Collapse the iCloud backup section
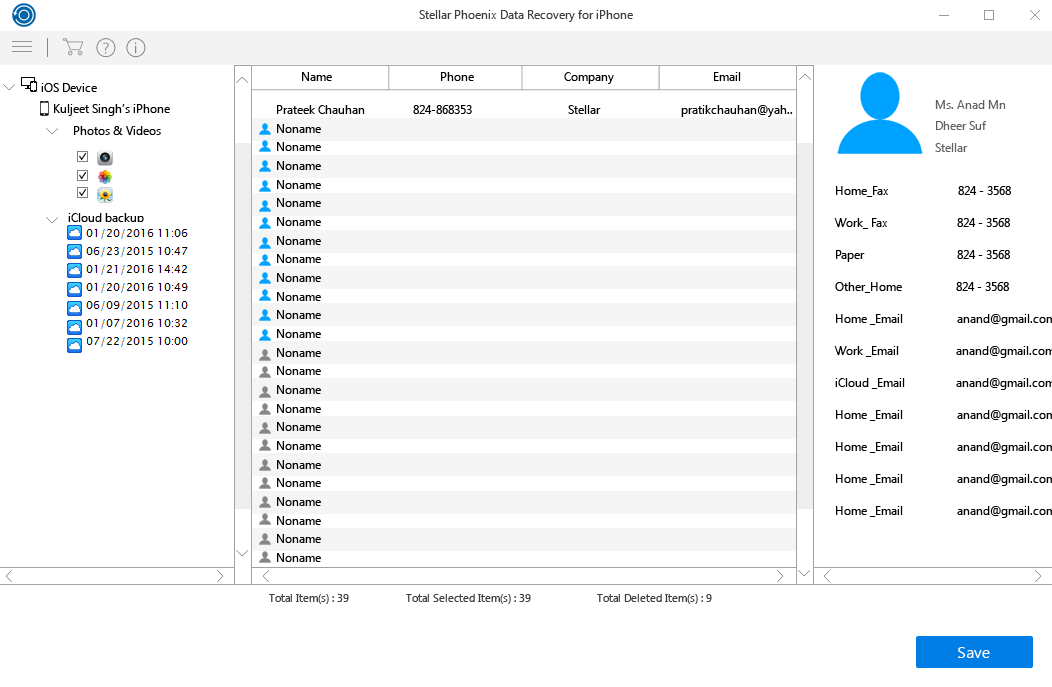The image size is (1052, 687). [52, 219]
